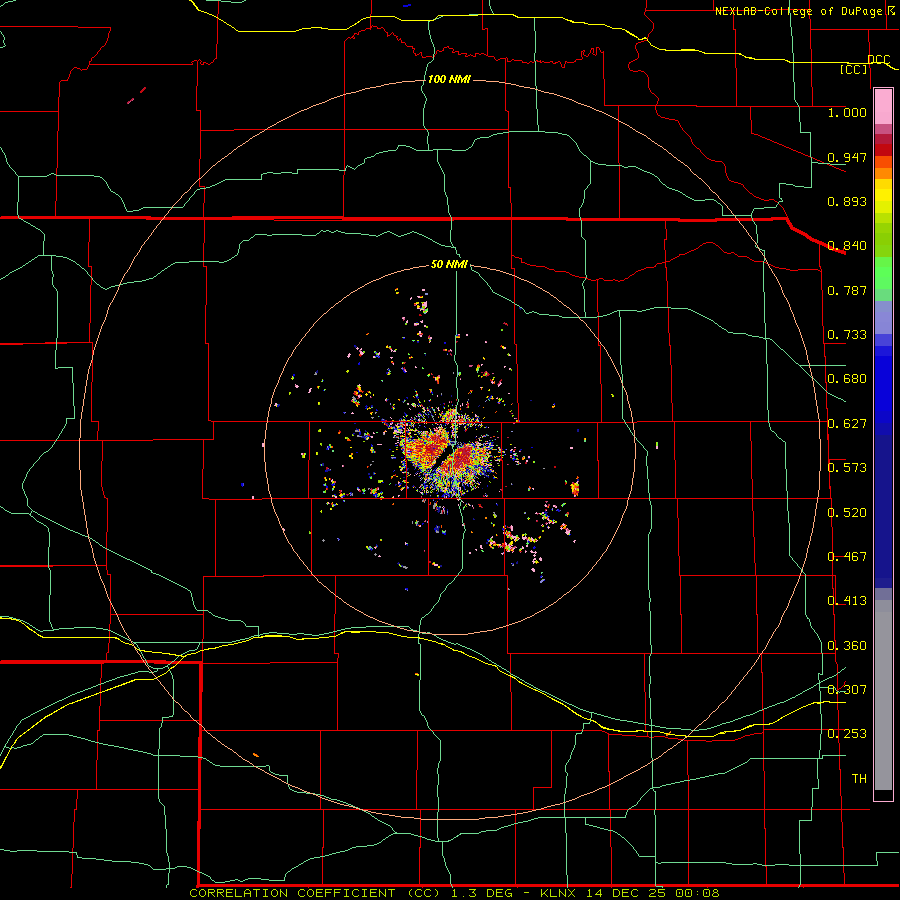Click the 0.733 legend value
Screen dimensions: 900x900
[847, 335]
